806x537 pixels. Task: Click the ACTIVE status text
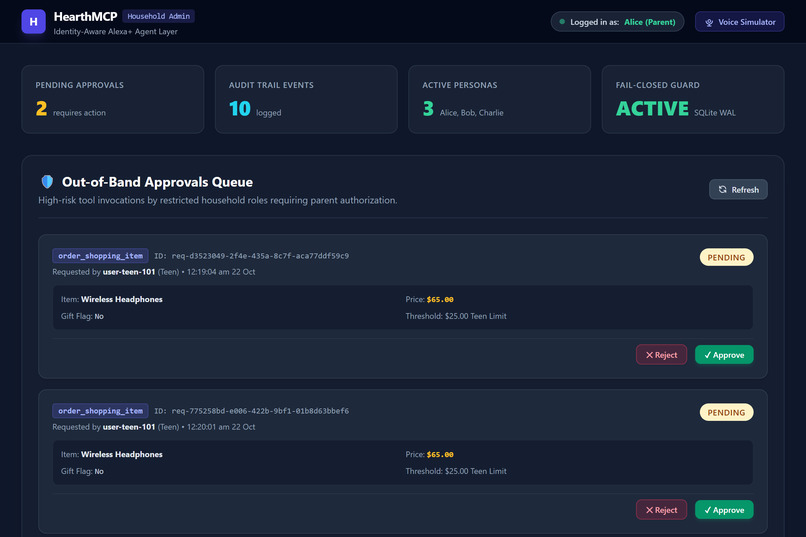(x=652, y=108)
